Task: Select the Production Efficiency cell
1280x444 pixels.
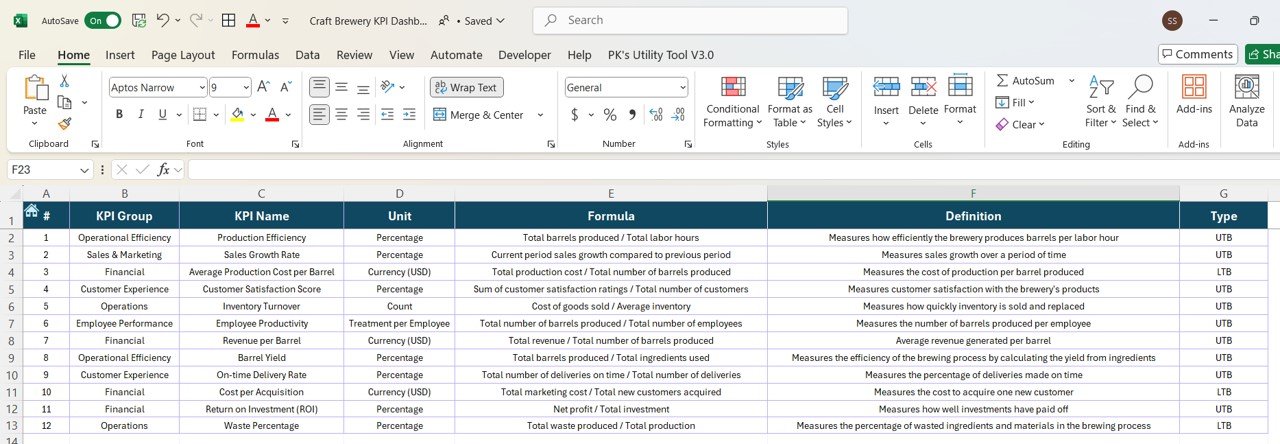Action: pyautogui.click(x=261, y=238)
